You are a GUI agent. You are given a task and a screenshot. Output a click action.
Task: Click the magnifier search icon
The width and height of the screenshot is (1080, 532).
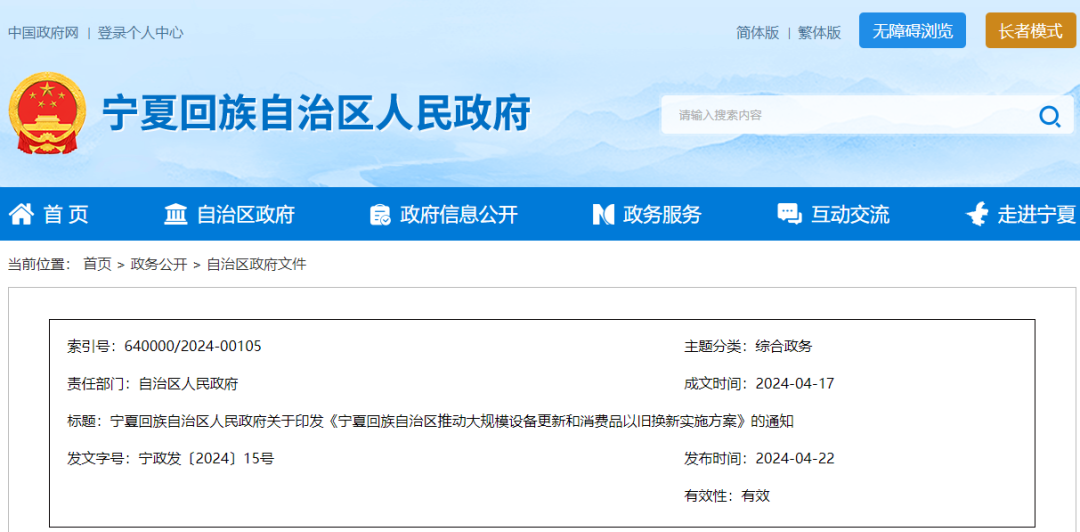pyautogui.click(x=1049, y=116)
